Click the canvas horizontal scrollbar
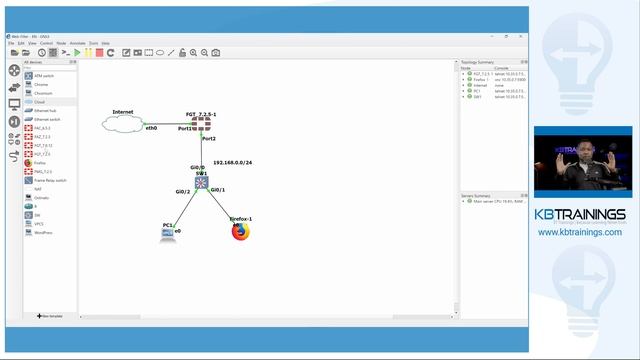This screenshot has width=640, height=360. (x=266, y=317)
